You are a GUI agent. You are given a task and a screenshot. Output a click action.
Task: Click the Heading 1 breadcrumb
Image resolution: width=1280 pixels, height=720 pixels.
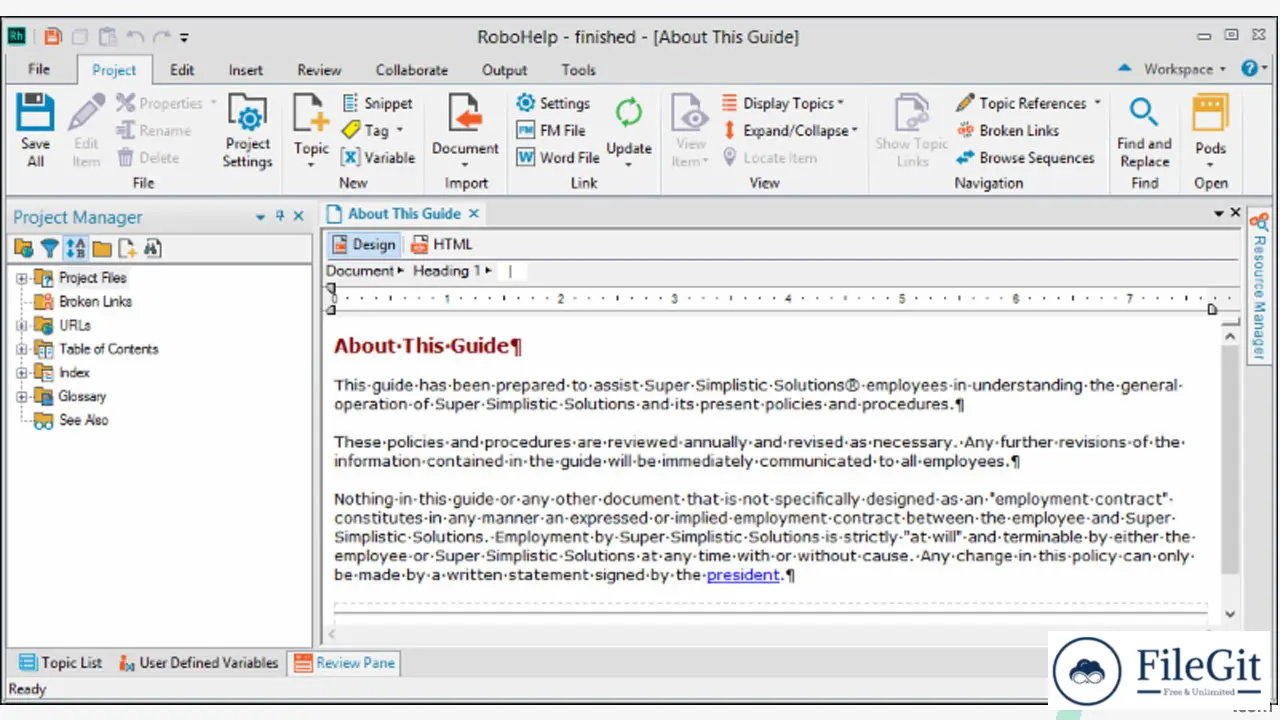pyautogui.click(x=448, y=271)
